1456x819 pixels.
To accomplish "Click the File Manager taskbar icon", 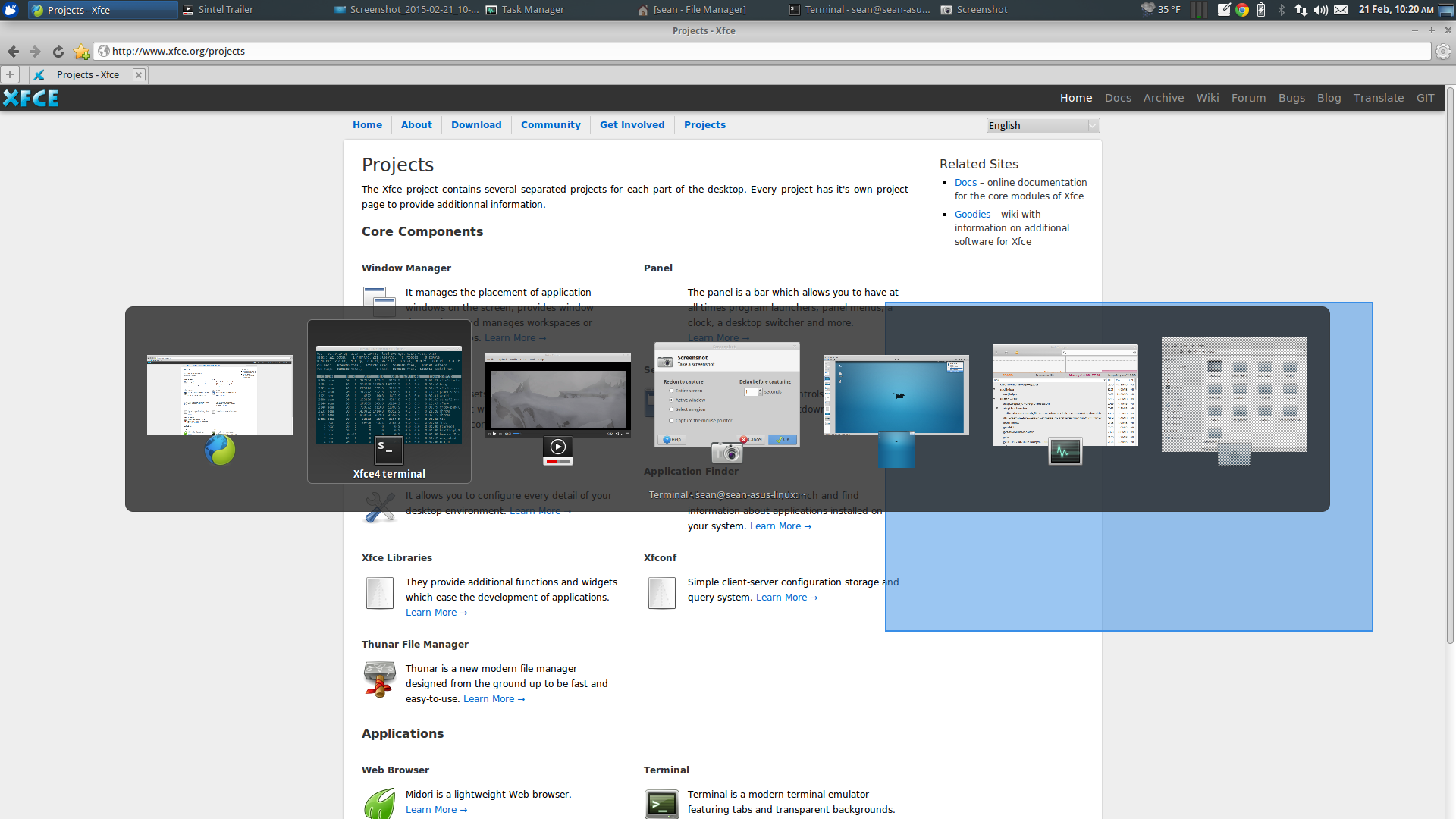I will [x=700, y=9].
